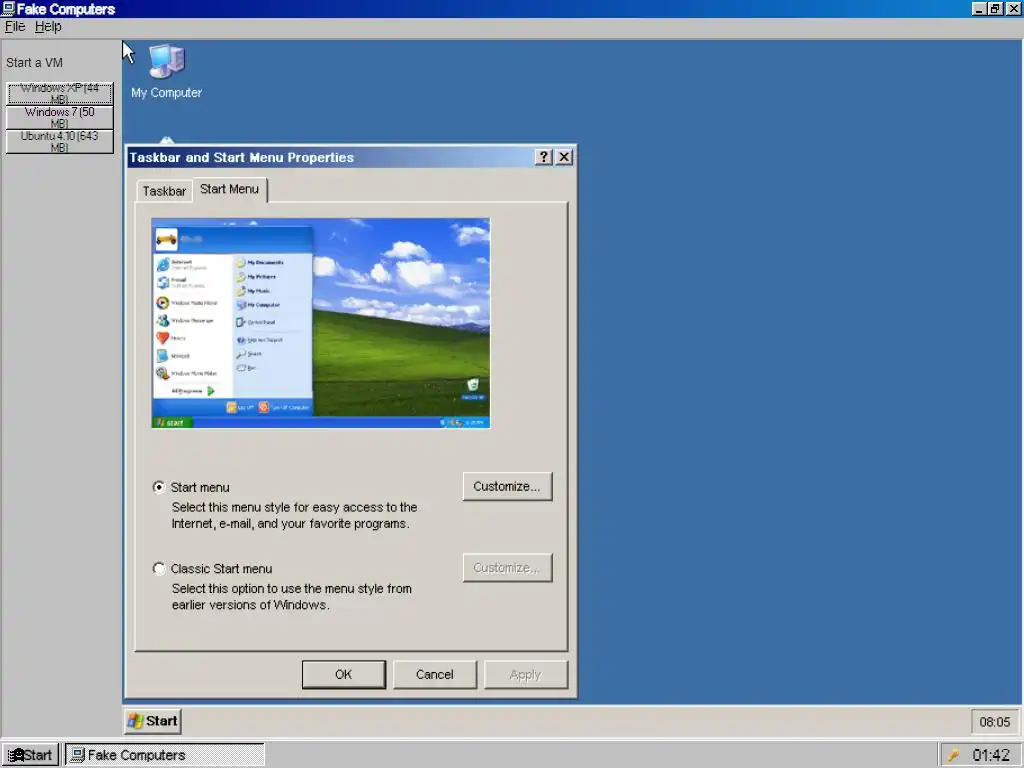This screenshot has width=1024, height=768.
Task: Select the Start Menu tab
Action: click(229, 189)
